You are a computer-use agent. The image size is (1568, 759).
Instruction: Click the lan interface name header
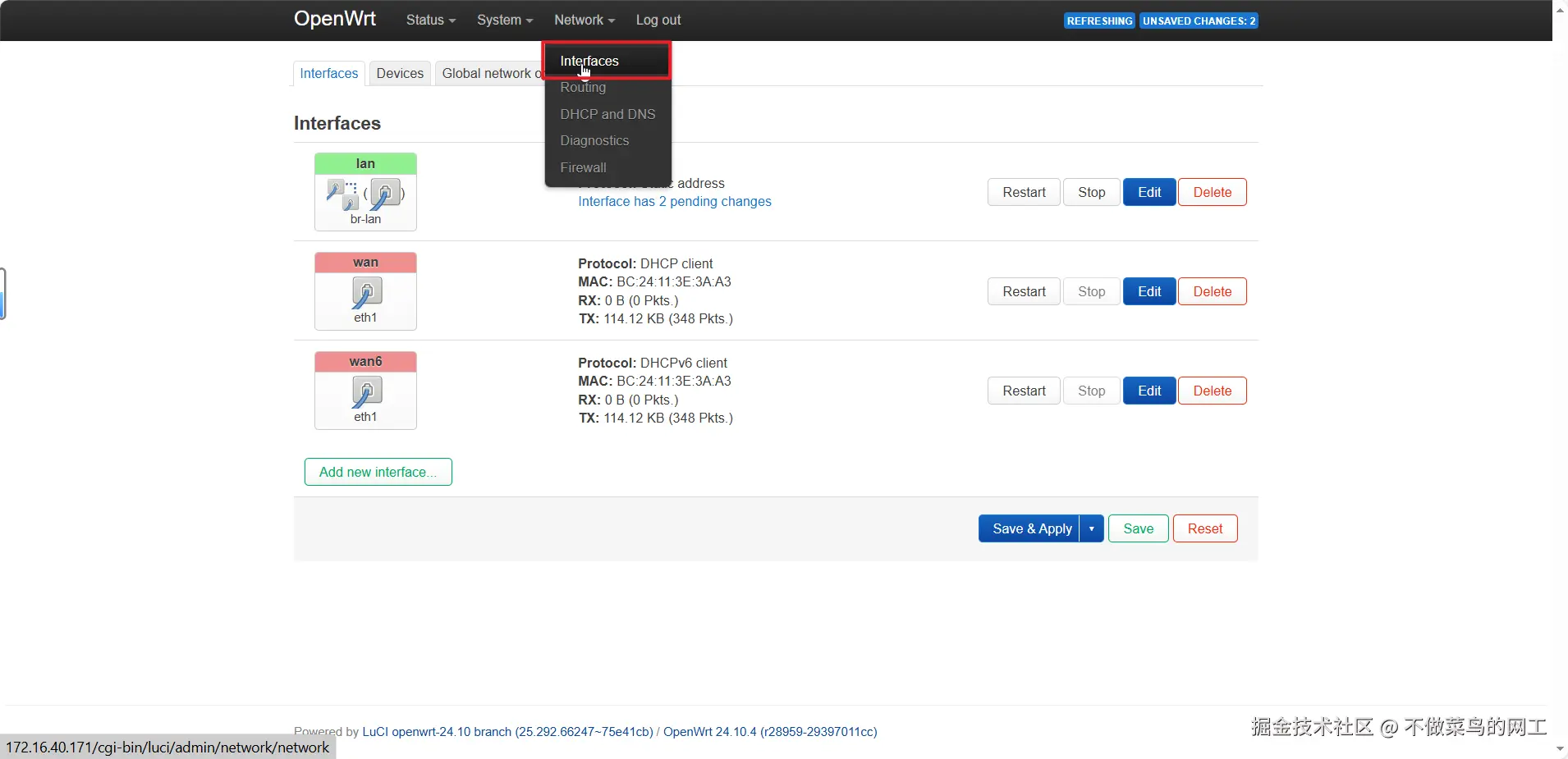(x=365, y=163)
